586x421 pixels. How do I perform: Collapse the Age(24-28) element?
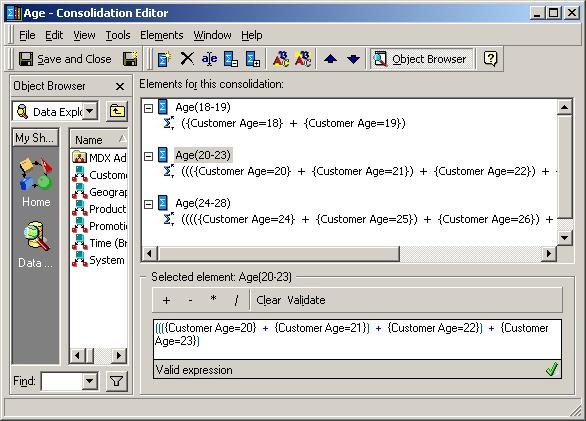148,204
